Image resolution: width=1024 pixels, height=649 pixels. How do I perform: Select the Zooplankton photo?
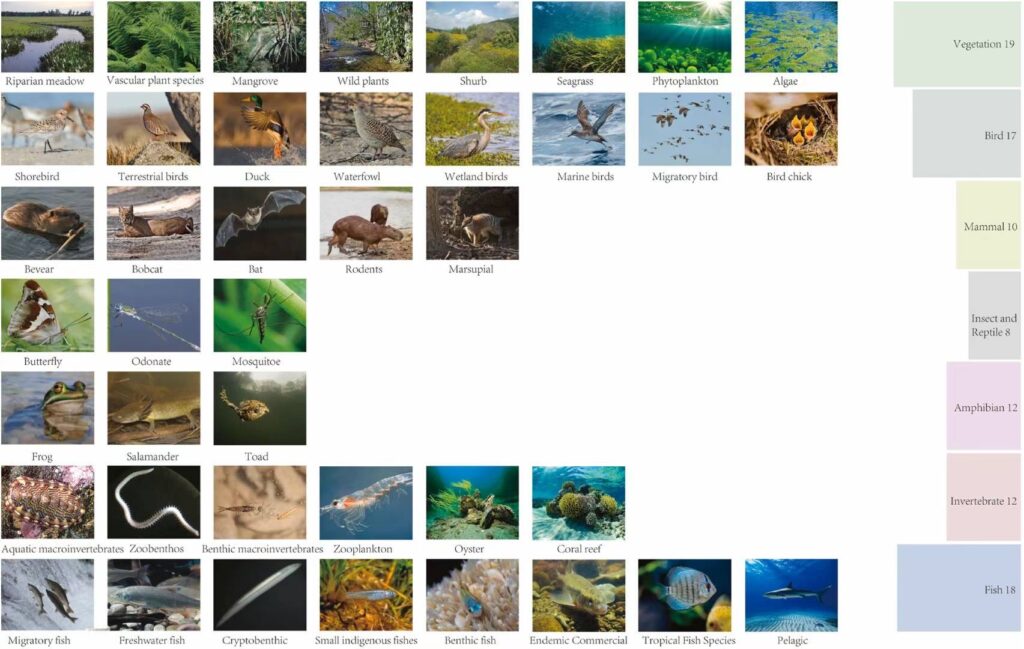[x=366, y=503]
